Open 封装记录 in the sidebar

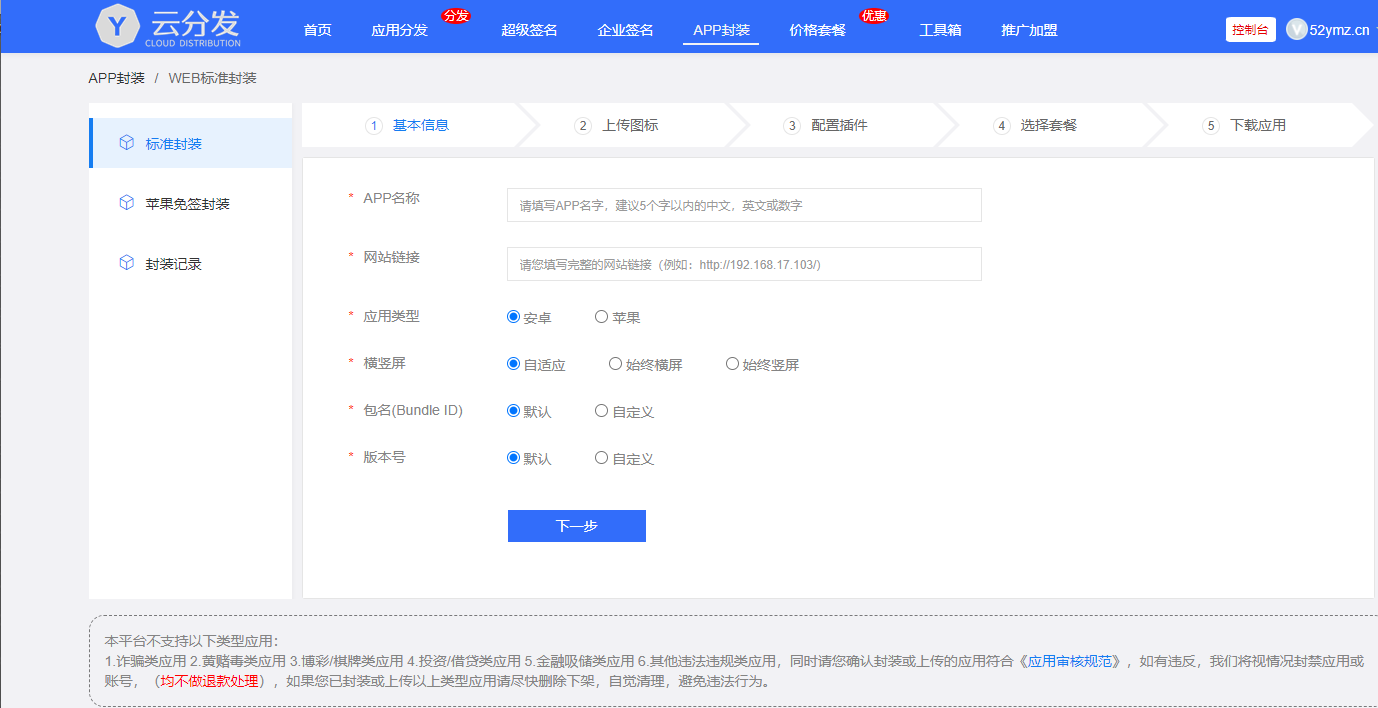click(190, 263)
